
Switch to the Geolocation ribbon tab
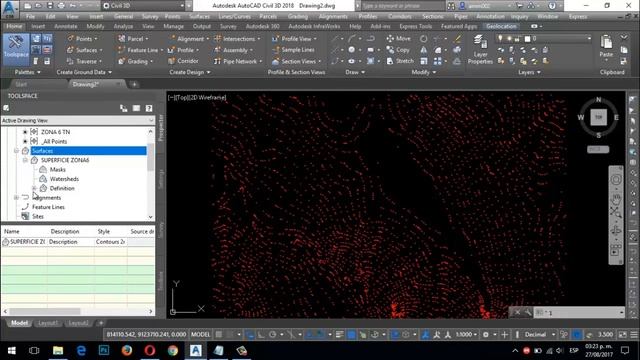click(501, 26)
